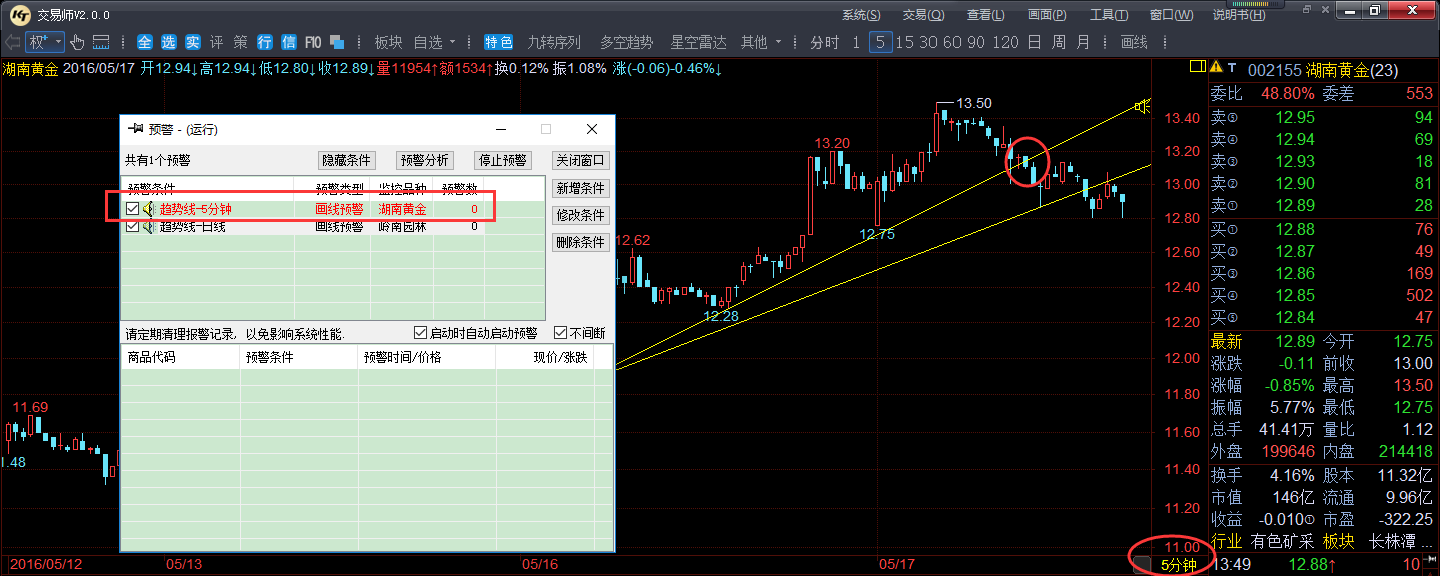This screenshot has width=1440, height=576.
Task: Click the blue 选 icon
Action: [x=169, y=42]
